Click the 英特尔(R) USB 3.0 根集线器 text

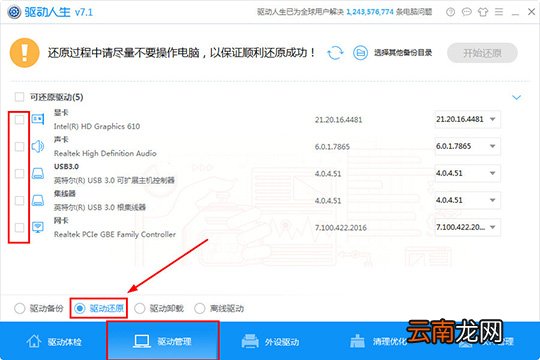coord(100,207)
